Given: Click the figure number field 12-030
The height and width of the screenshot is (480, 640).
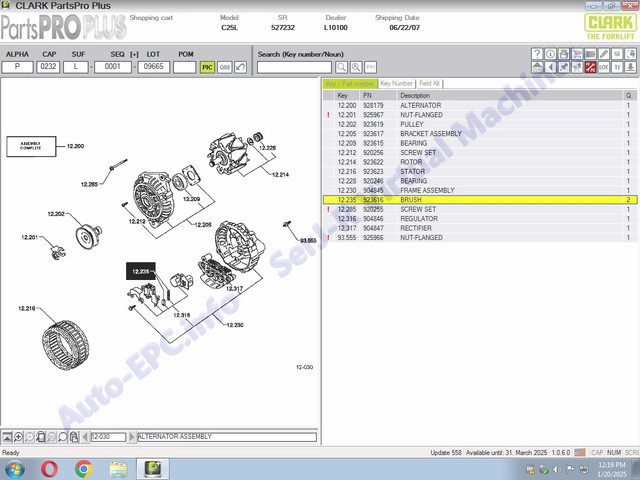Looking at the screenshot, I should click(108, 437).
